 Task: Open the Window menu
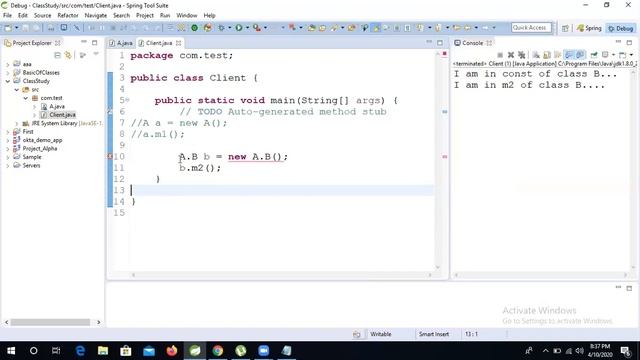pos(187,16)
